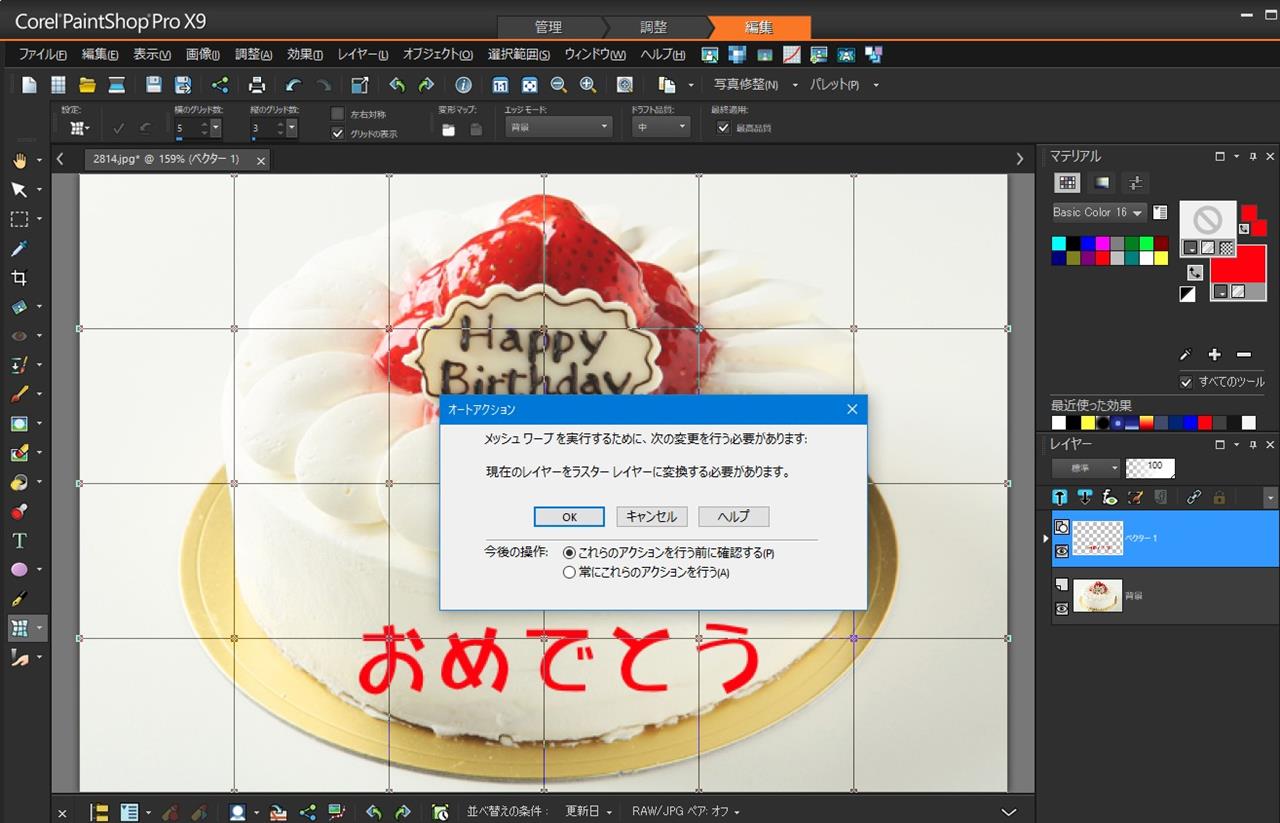The height and width of the screenshot is (823, 1280).
Task: Open the Draft quality (中) dropdown
Action: click(x=660, y=128)
